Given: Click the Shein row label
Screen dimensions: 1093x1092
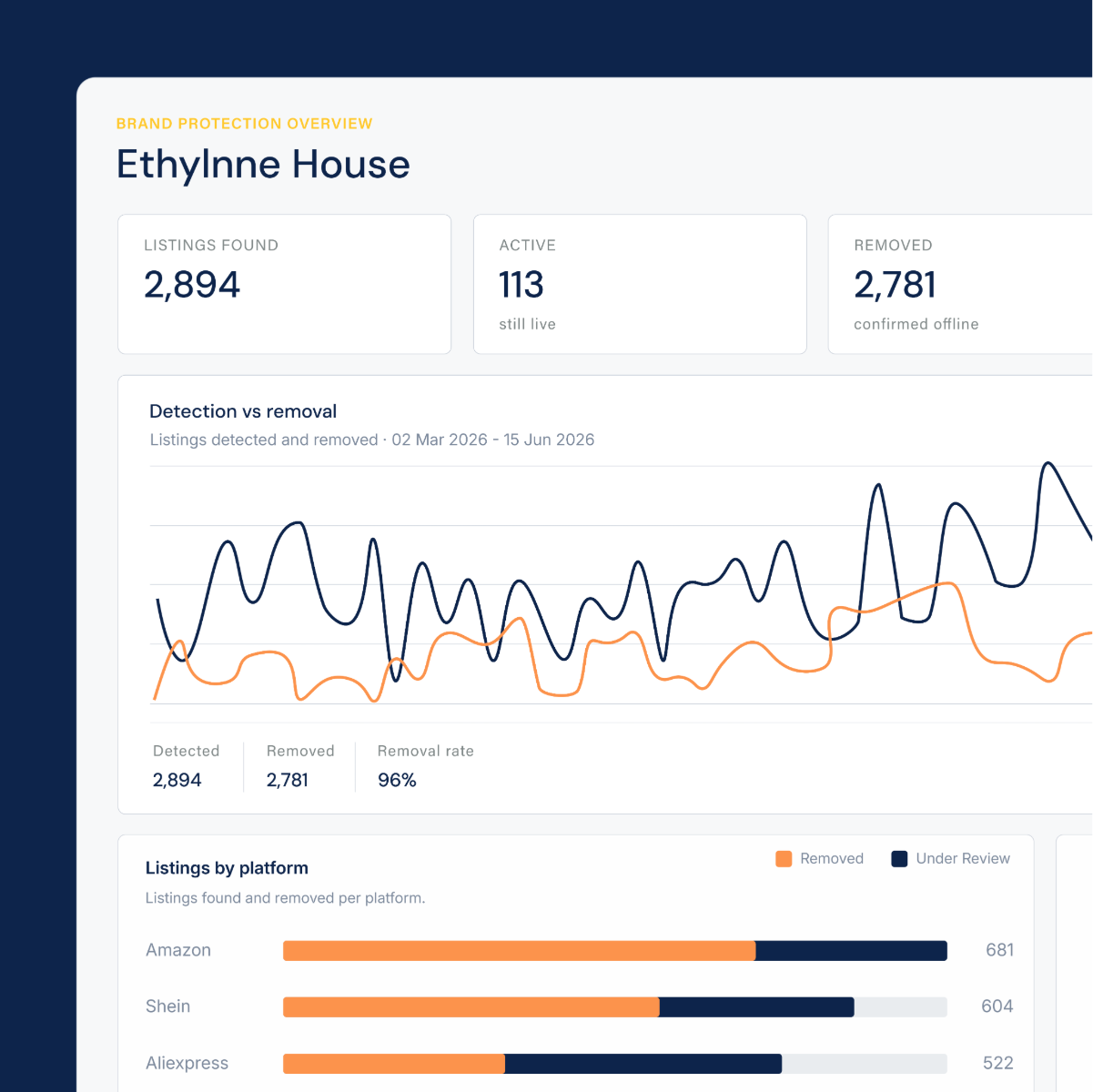Looking at the screenshot, I should [x=168, y=1006].
